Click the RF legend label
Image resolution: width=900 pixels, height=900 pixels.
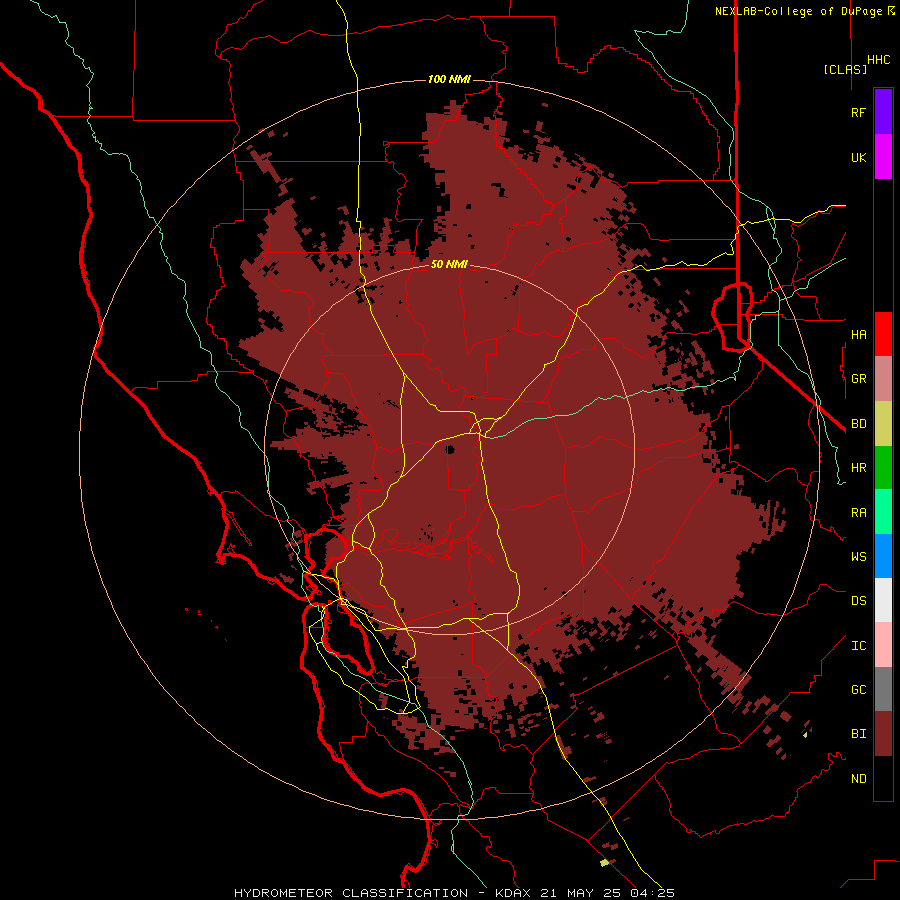pyautogui.click(x=859, y=112)
